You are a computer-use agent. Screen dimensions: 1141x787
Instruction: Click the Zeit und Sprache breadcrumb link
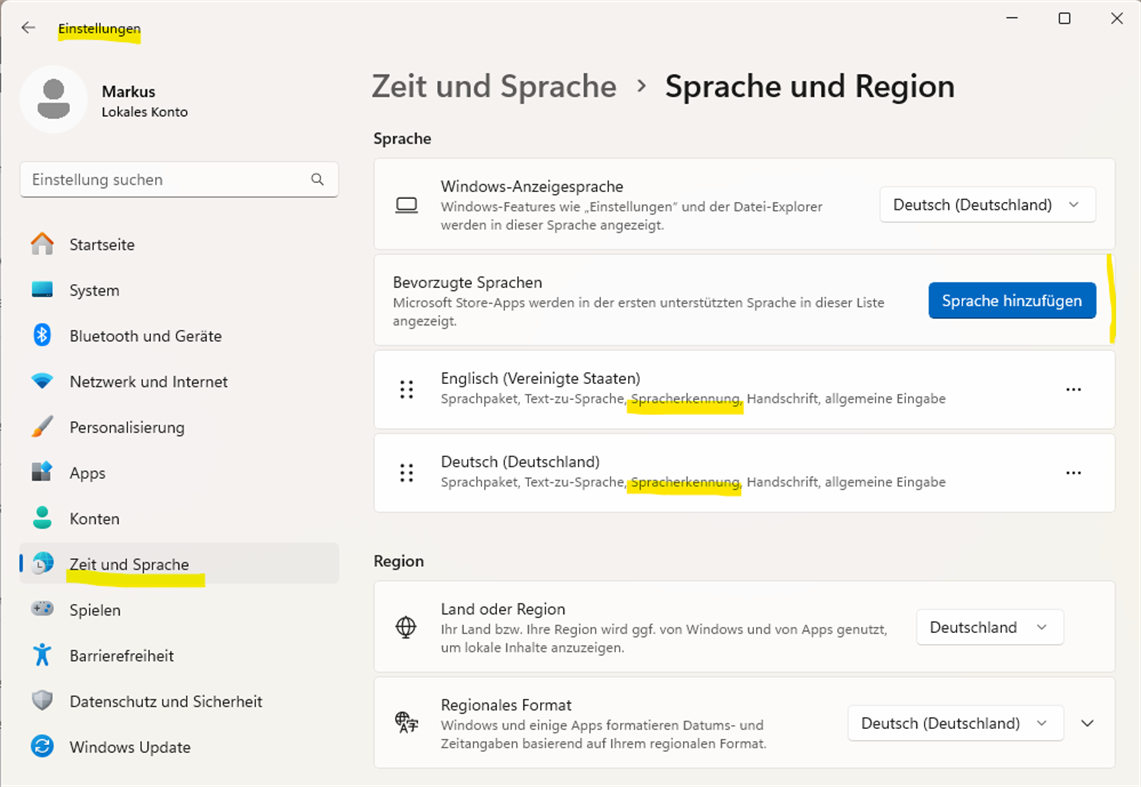494,87
